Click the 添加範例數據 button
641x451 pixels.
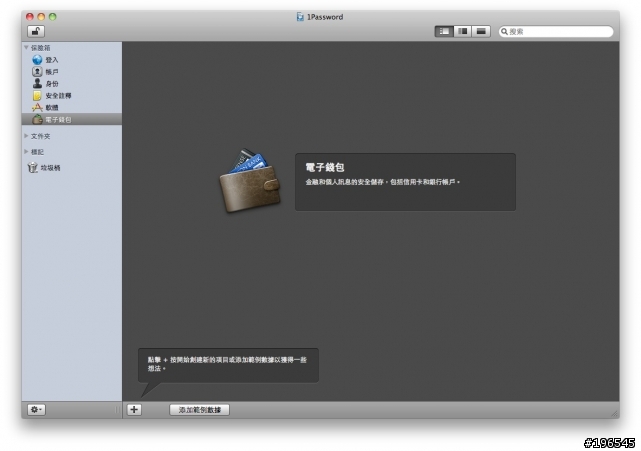coord(199,410)
